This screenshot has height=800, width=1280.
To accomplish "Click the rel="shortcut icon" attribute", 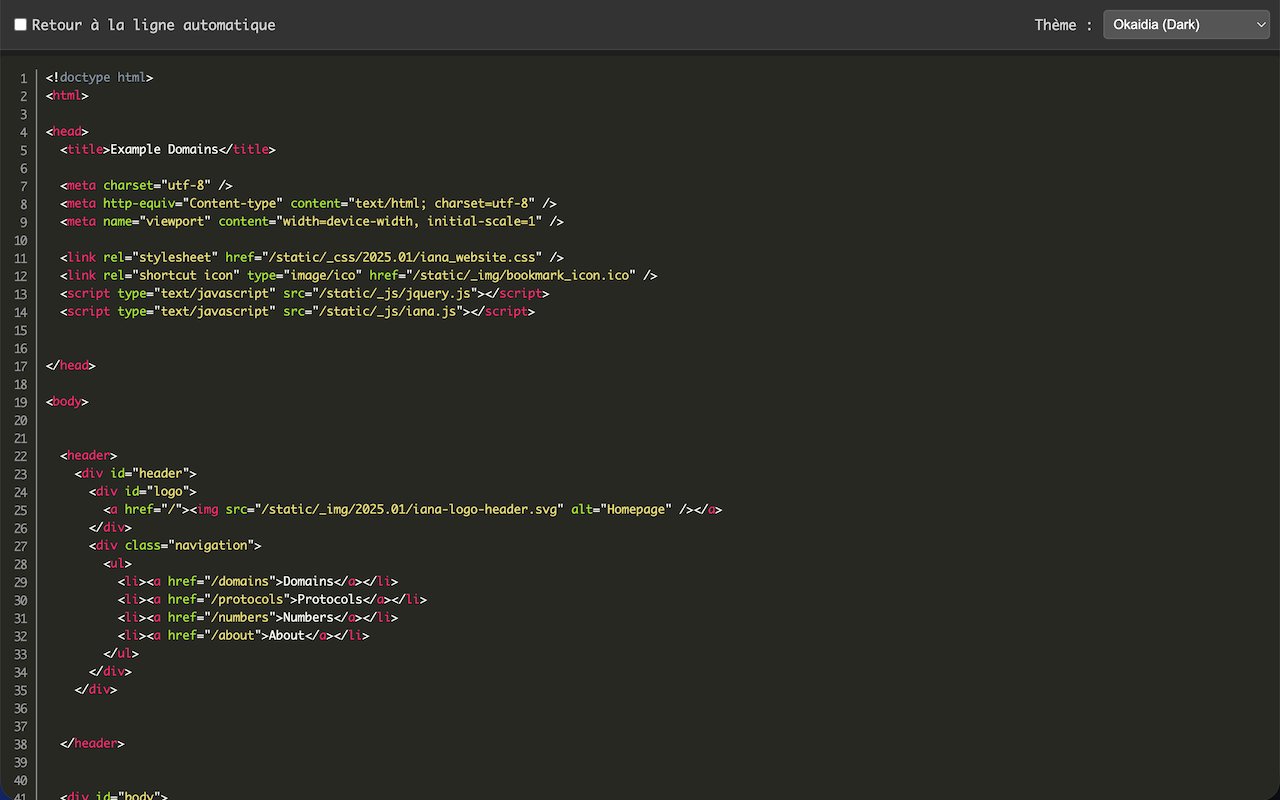I will click(x=171, y=275).
